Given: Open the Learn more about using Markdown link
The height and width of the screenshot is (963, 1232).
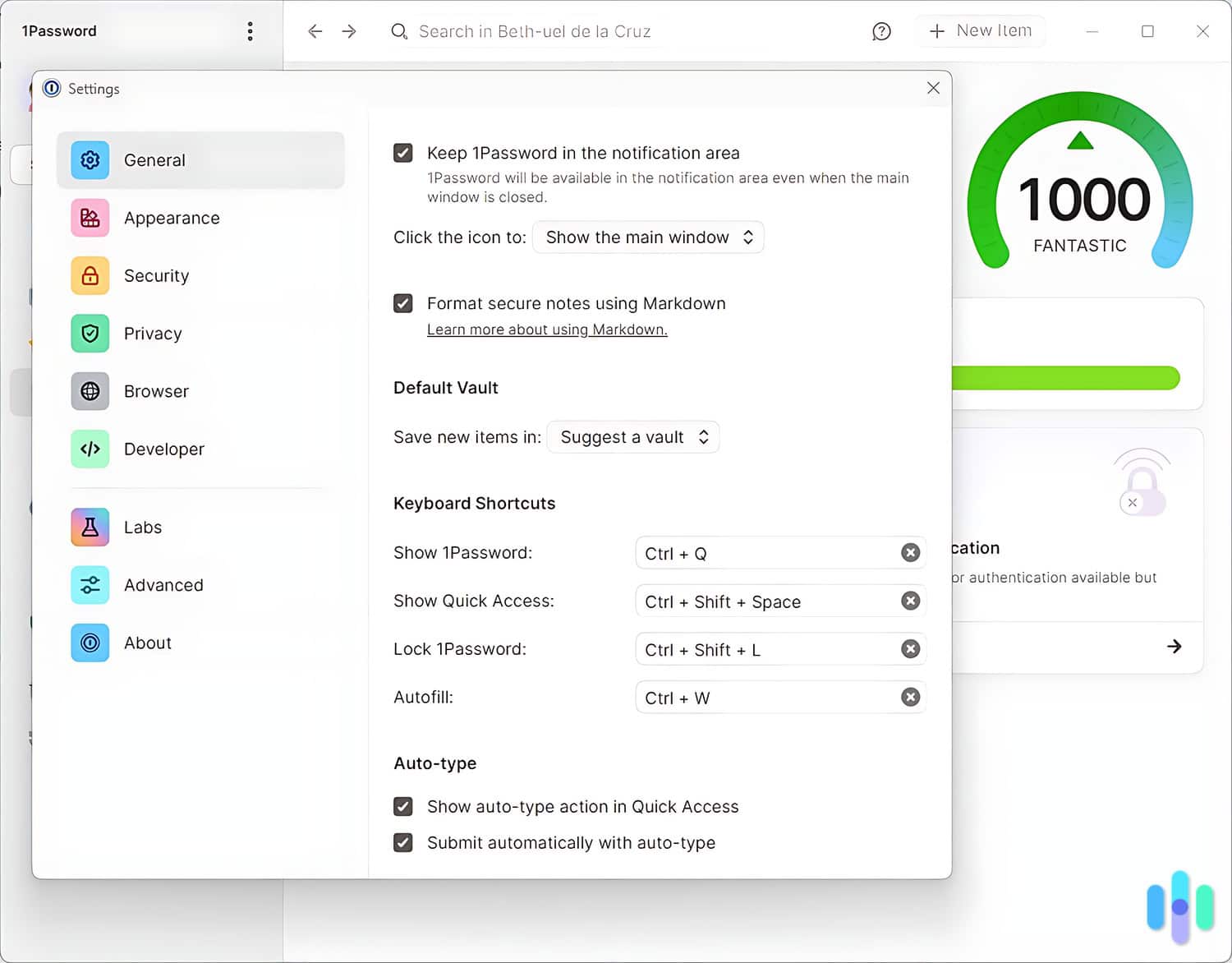Looking at the screenshot, I should [x=547, y=329].
